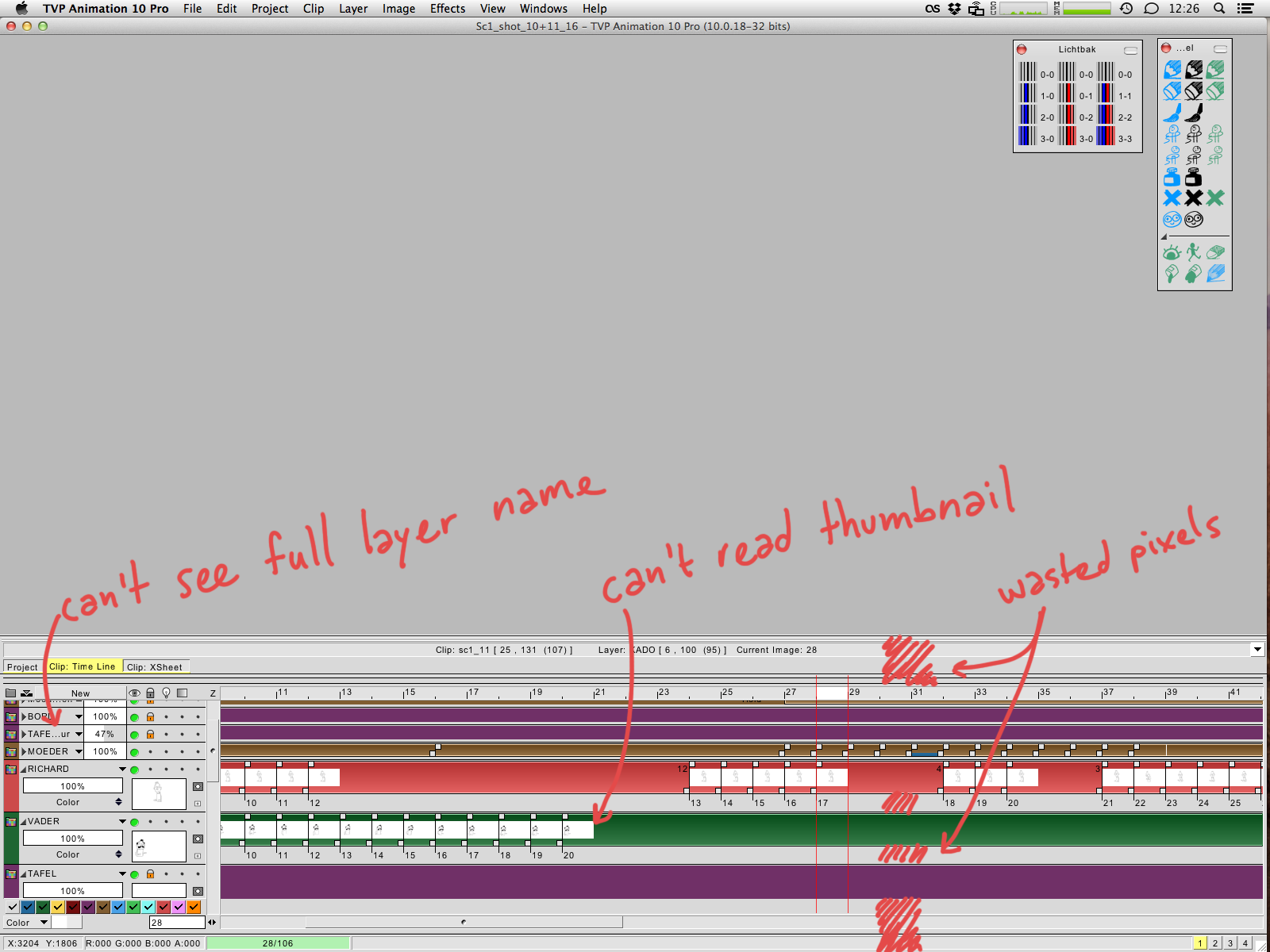Open the Effects menu
Viewport: 1270px width, 952px height.
[x=448, y=9]
